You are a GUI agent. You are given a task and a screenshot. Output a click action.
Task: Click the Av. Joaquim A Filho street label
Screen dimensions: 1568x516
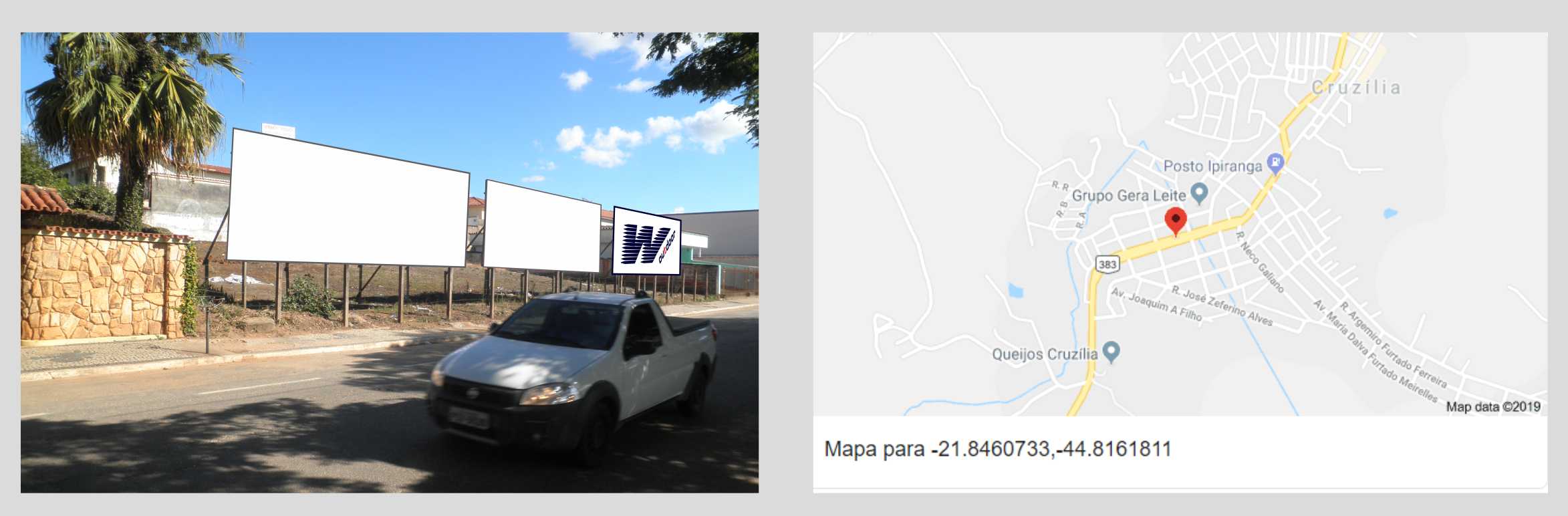(x=1156, y=304)
